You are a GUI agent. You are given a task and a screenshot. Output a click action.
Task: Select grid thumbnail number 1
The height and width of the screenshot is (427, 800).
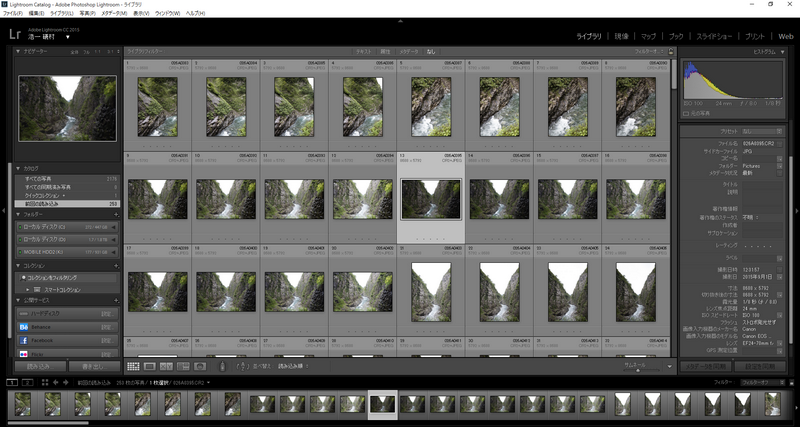(158, 107)
